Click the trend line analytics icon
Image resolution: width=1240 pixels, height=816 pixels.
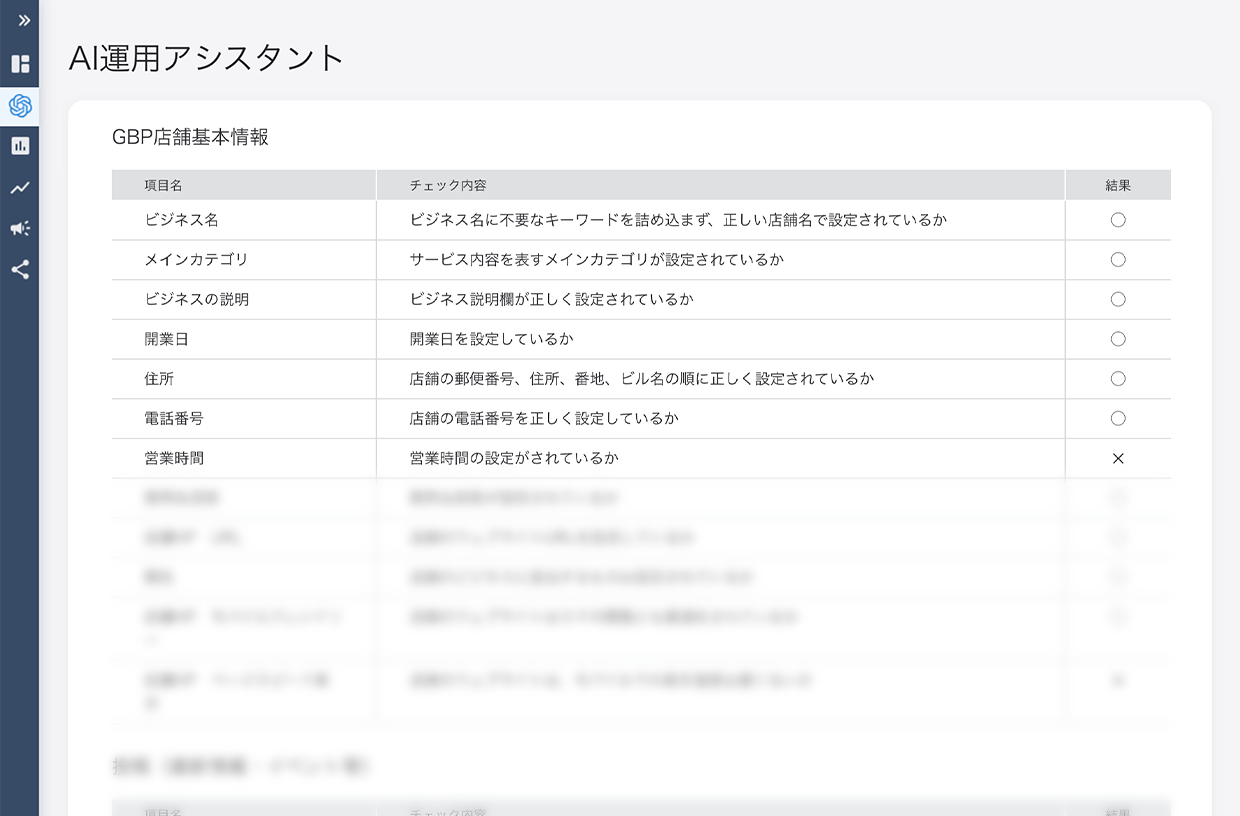click(20, 188)
